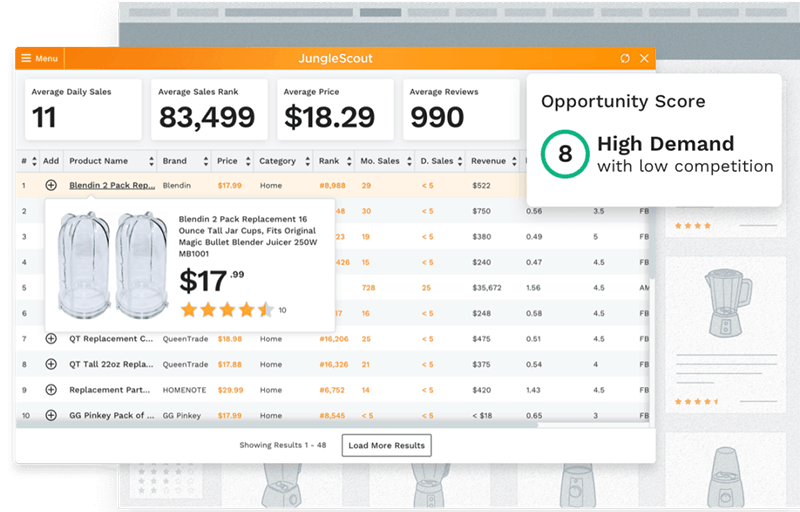This screenshot has width=800, height=512.
Task: Select product name QT Replacement C...
Action: (x=111, y=339)
